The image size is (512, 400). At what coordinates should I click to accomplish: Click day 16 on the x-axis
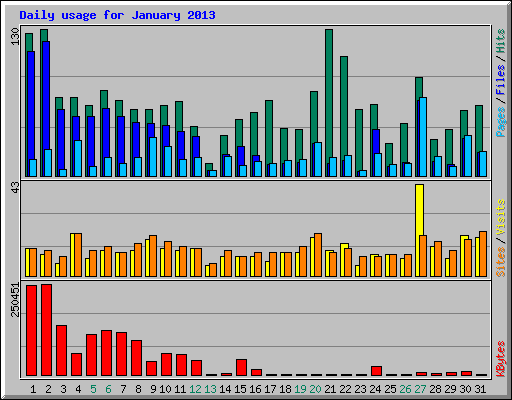click(x=255, y=389)
